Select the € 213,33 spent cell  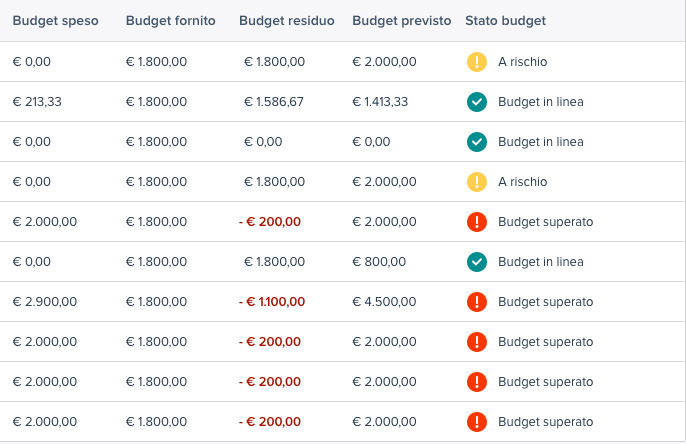point(37,102)
